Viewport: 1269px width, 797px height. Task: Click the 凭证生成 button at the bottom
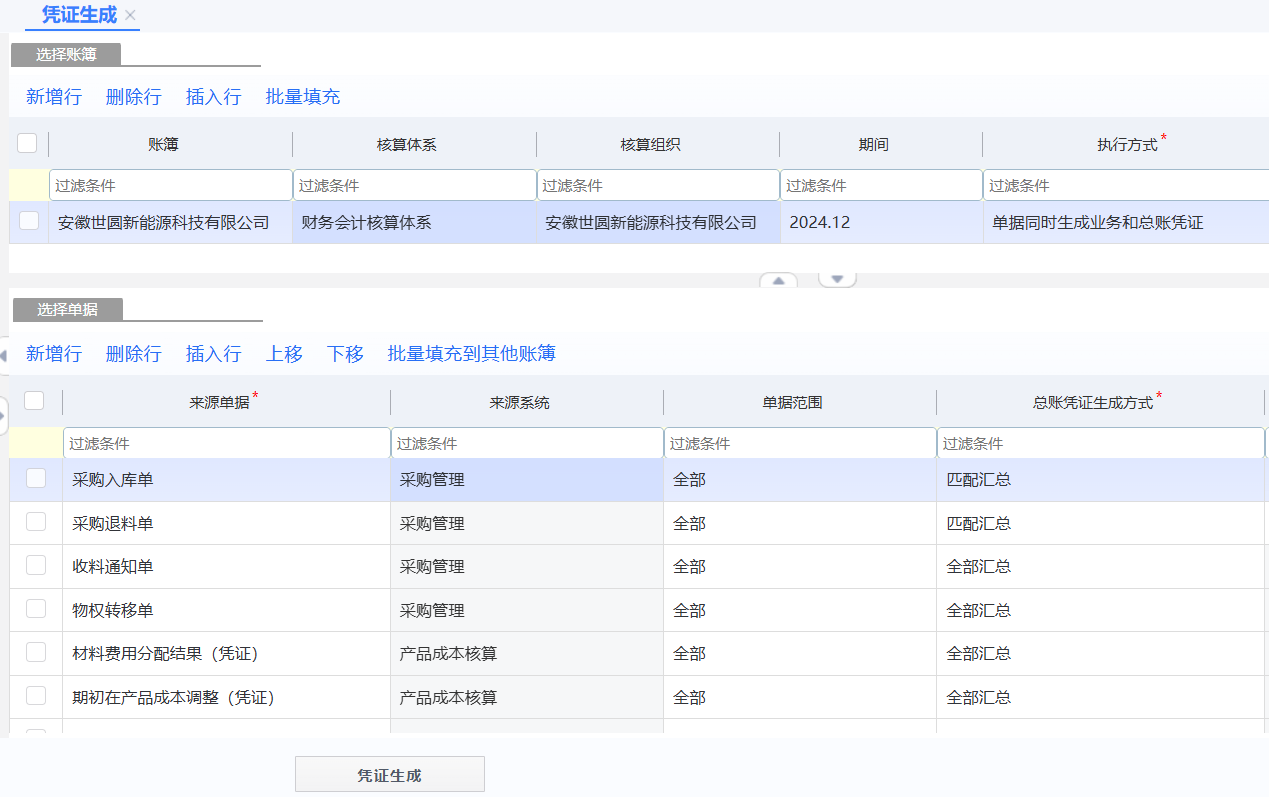point(390,775)
